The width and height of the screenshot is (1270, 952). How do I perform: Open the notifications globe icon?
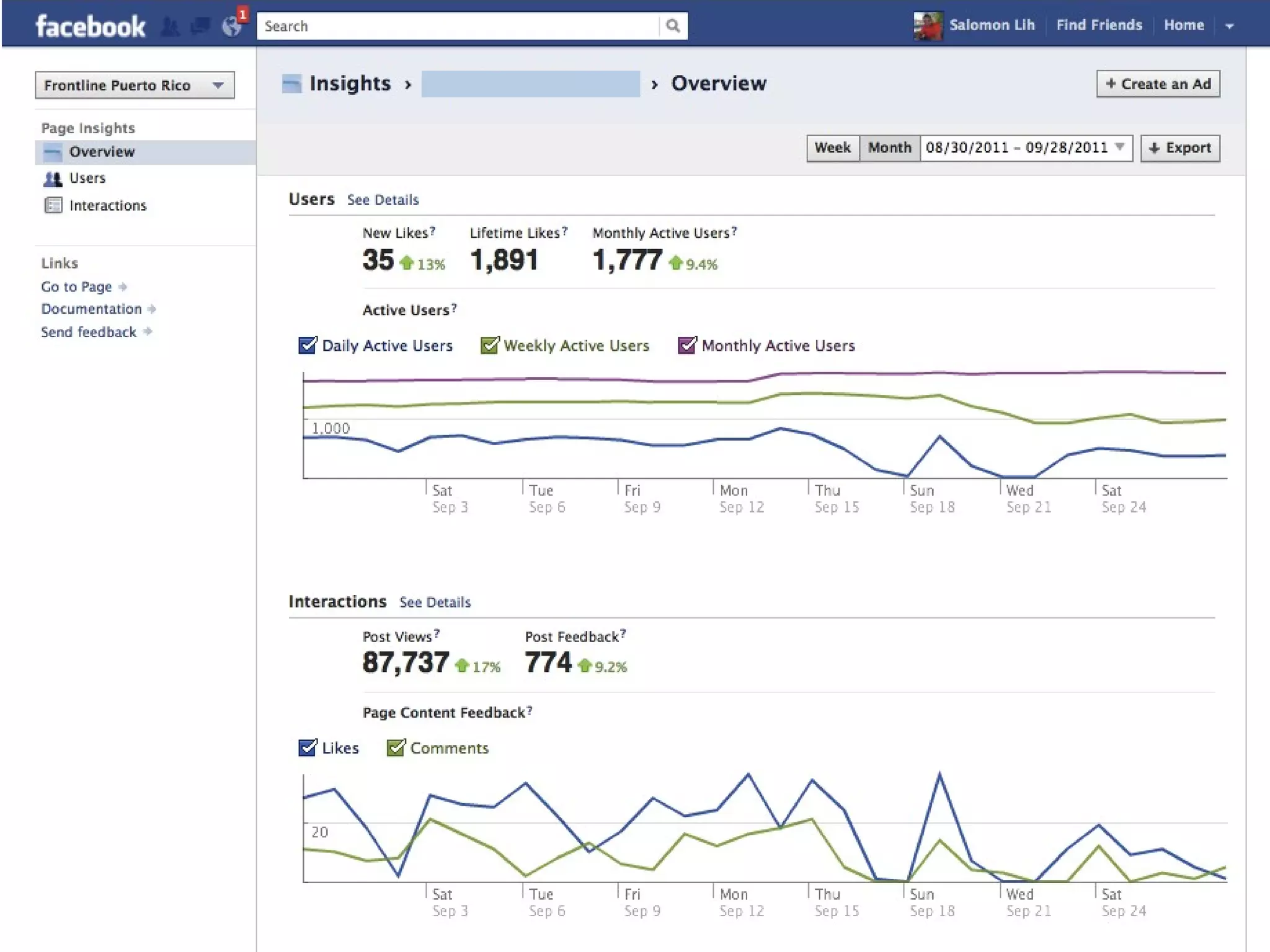pyautogui.click(x=232, y=26)
